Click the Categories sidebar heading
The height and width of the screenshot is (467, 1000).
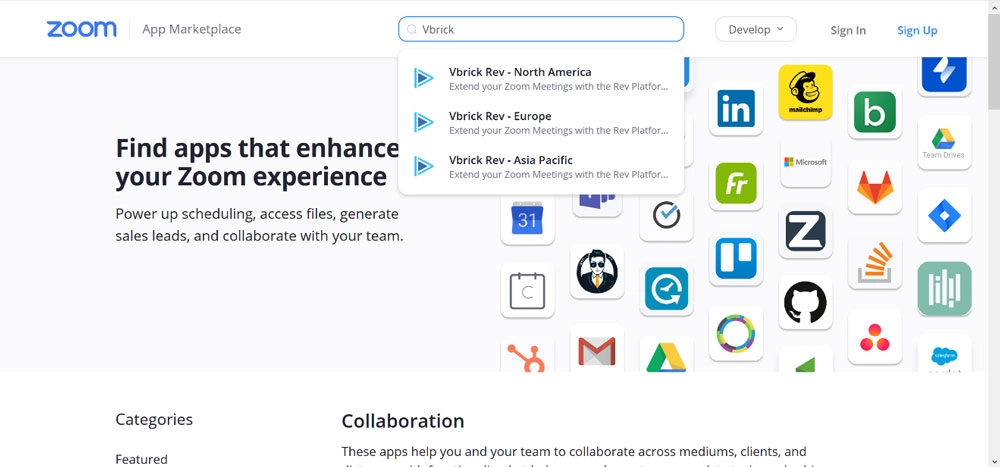click(x=154, y=420)
